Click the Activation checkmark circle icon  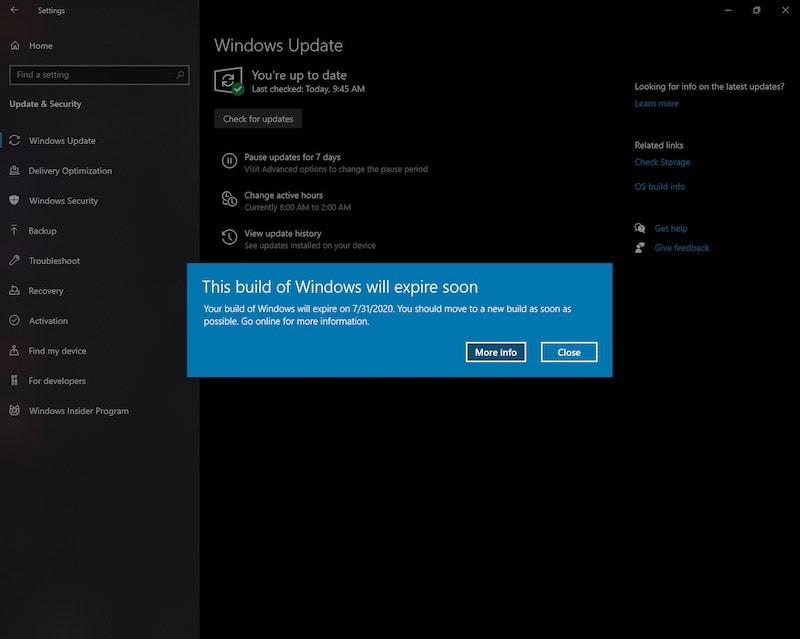14,320
